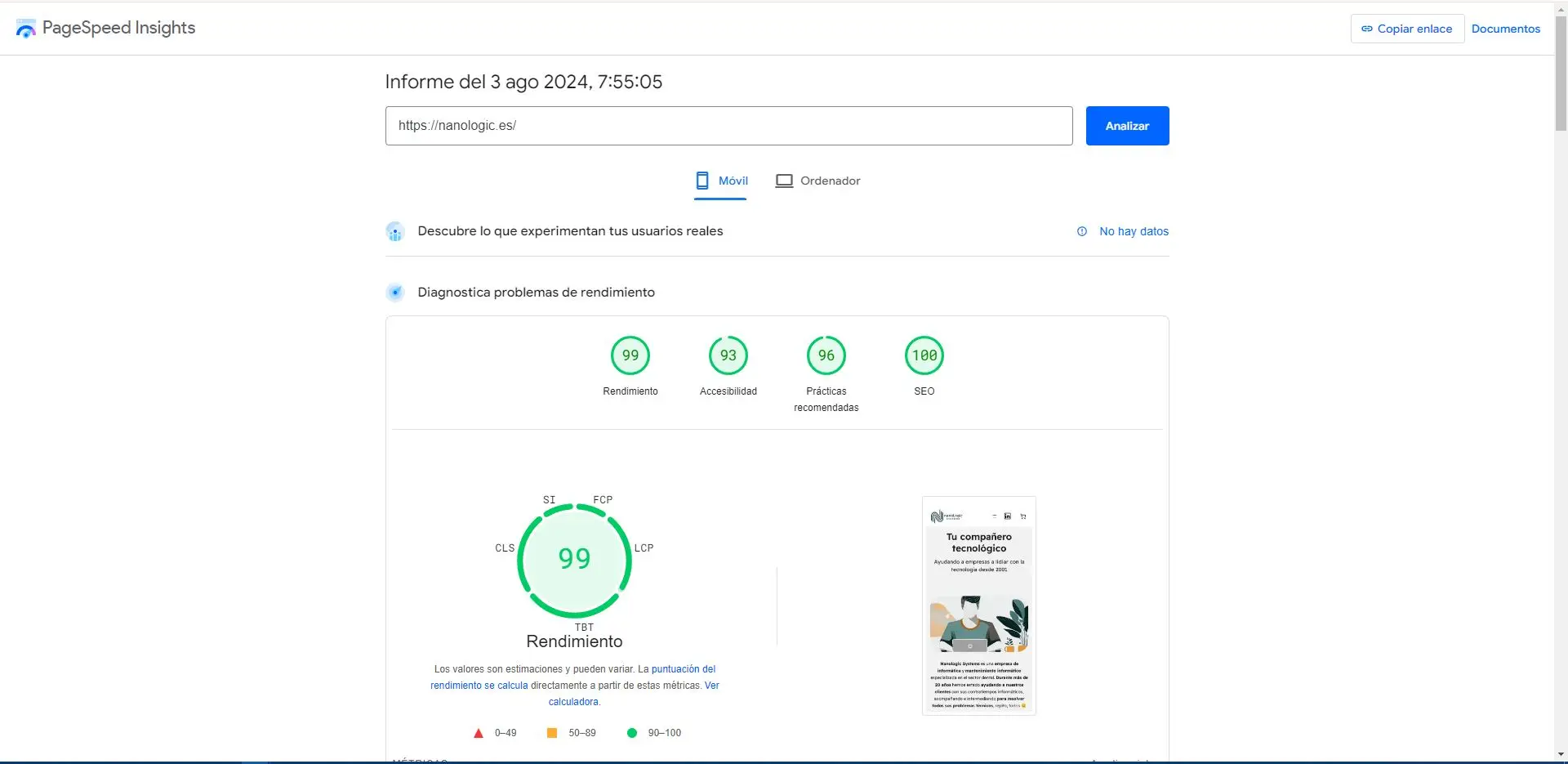Switch to the Ordenador tab
Image resolution: width=1568 pixels, height=764 pixels.
click(x=817, y=181)
